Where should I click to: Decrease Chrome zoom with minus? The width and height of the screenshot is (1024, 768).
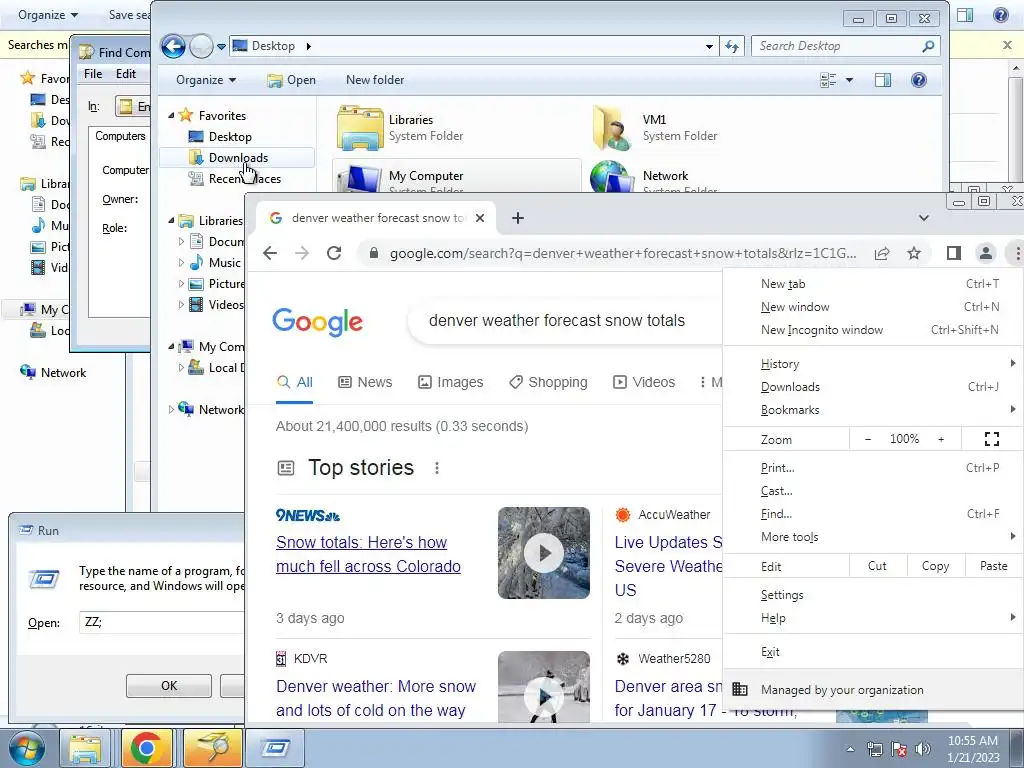coord(868,440)
